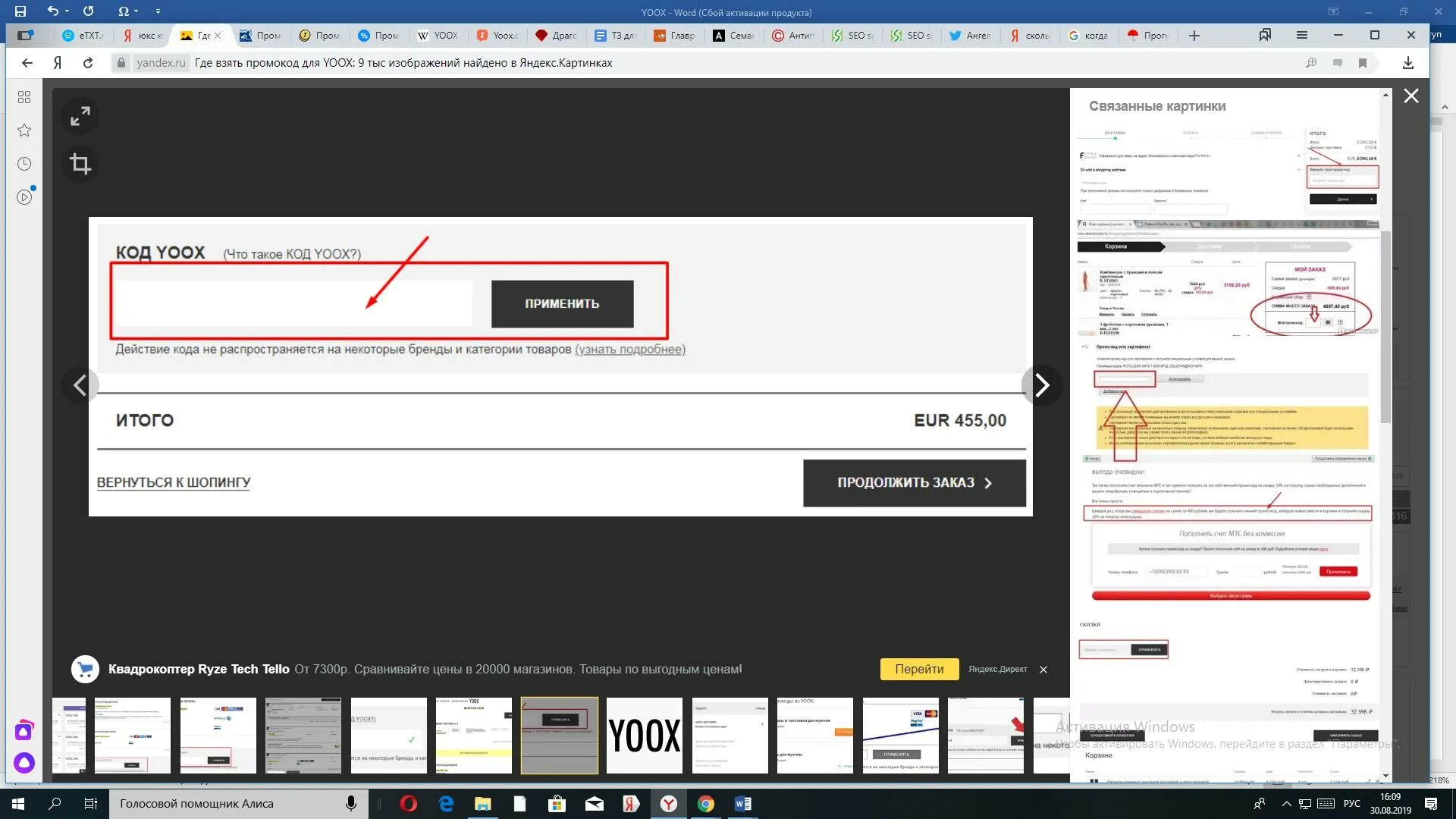Go to the previous image

coord(80,385)
